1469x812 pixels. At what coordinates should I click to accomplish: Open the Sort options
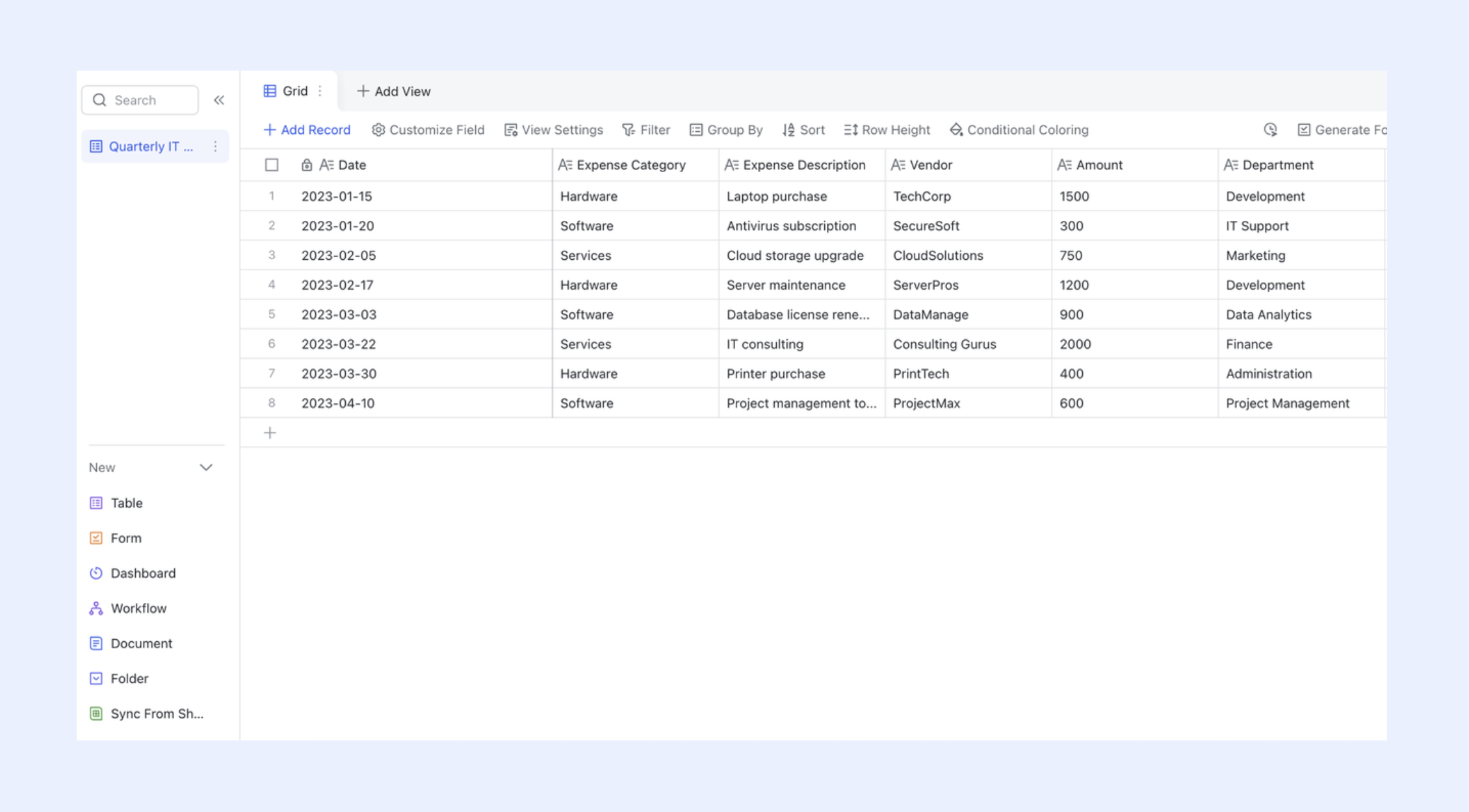pyautogui.click(x=803, y=130)
